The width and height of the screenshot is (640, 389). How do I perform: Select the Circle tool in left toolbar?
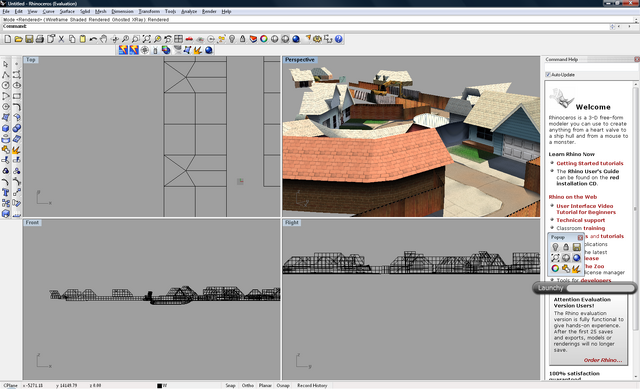[6, 85]
